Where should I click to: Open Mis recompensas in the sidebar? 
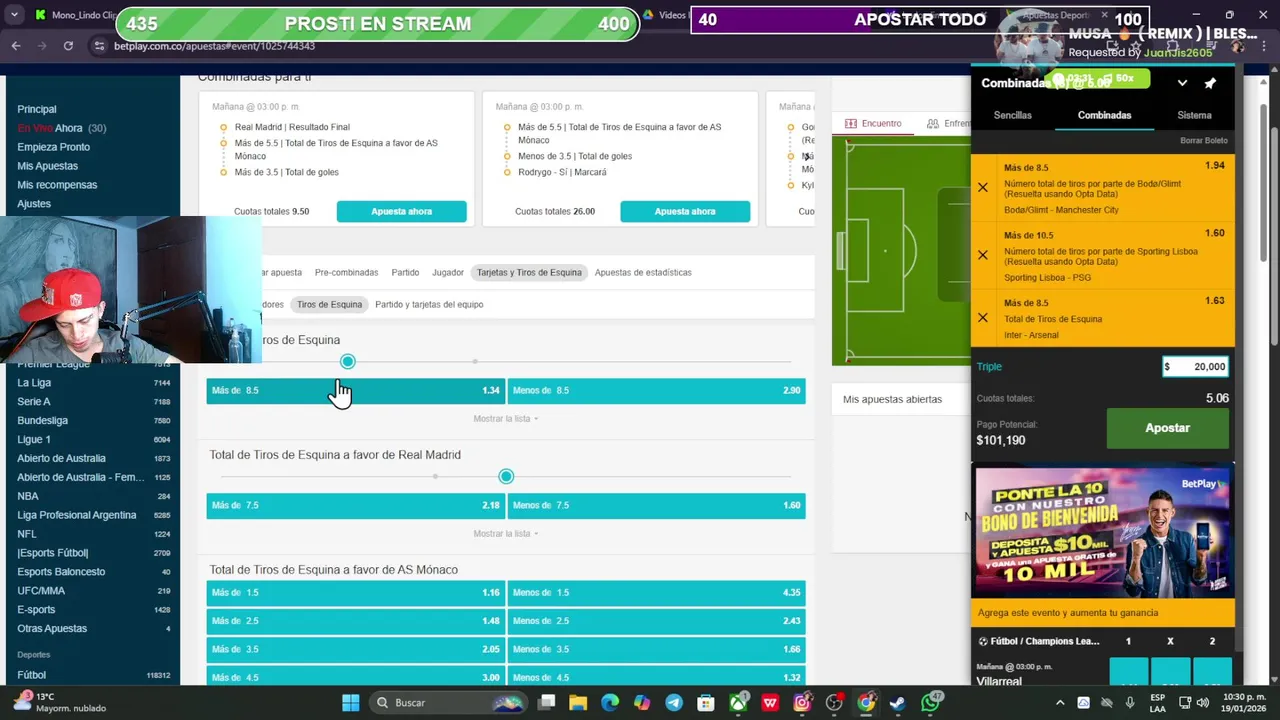57,185
